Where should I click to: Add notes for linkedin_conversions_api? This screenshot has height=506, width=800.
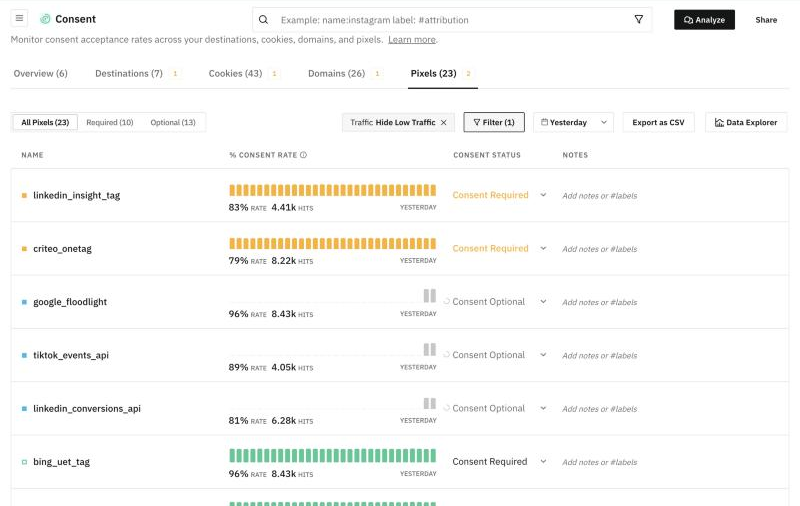(599, 409)
